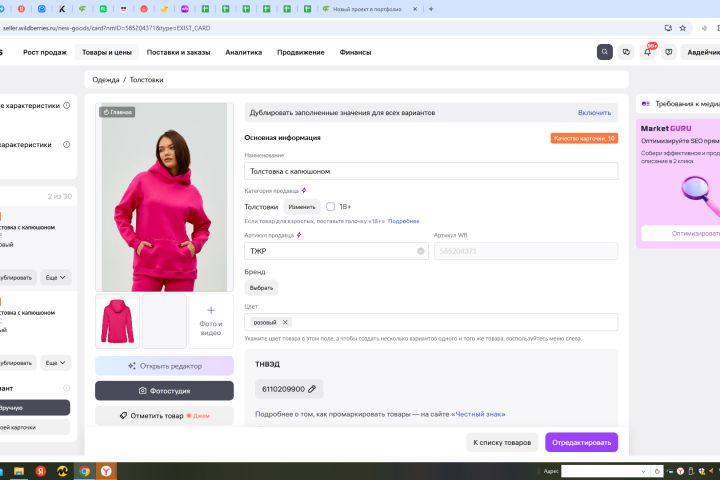Click the Наименование field with Толстовка с капюшоном
Screen dimensions: 720x480
(431, 171)
